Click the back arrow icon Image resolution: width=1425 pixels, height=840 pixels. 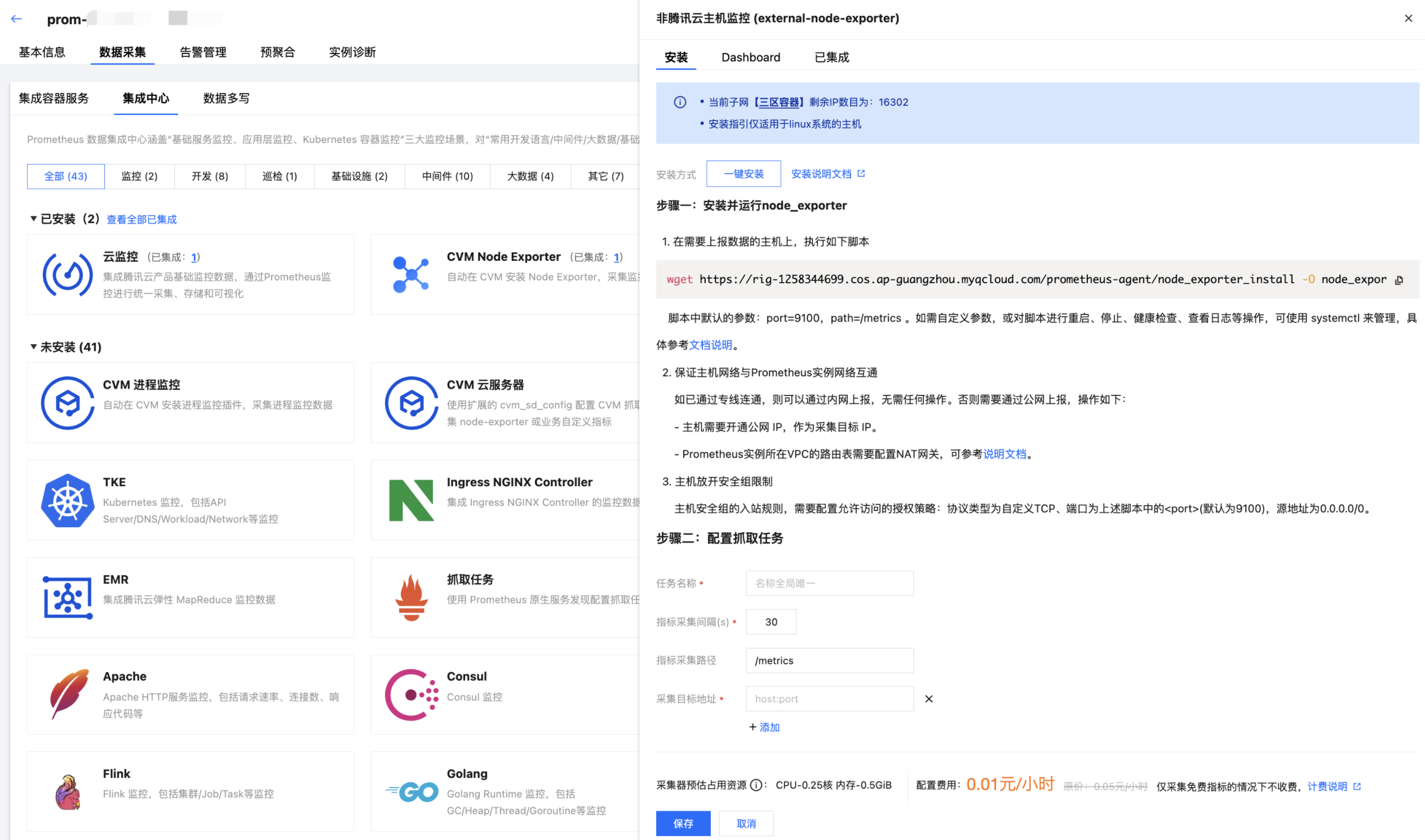(16, 19)
